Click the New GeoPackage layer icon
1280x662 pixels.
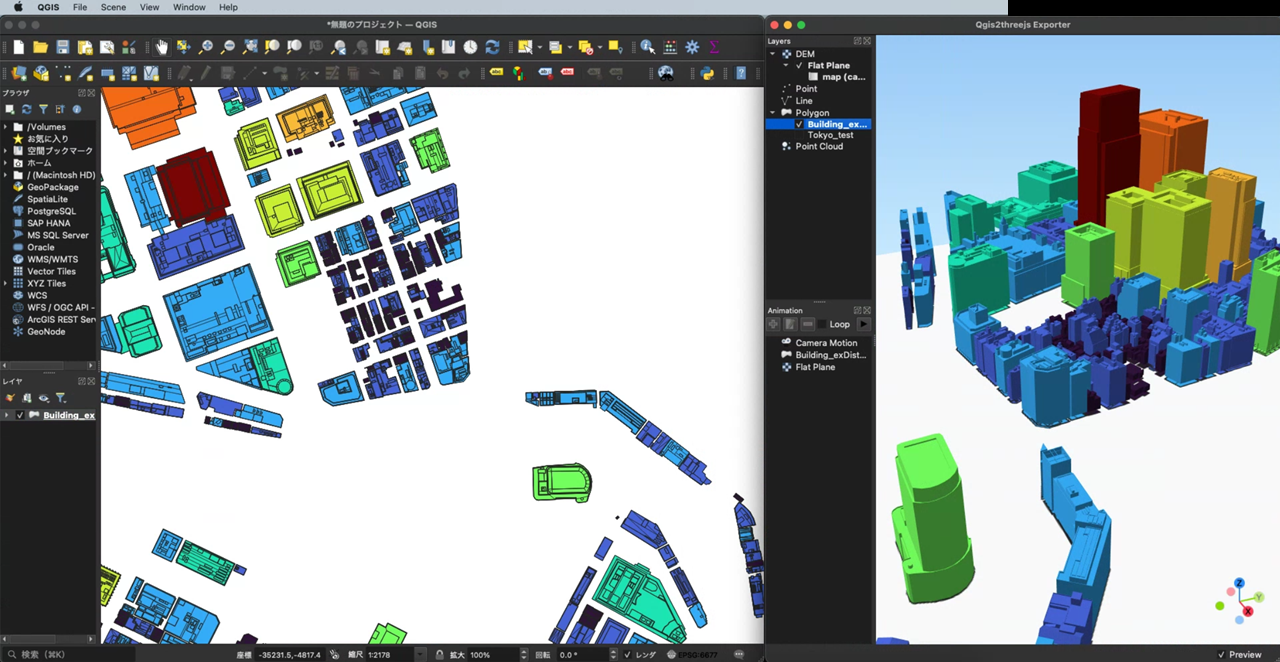[x=41, y=73]
